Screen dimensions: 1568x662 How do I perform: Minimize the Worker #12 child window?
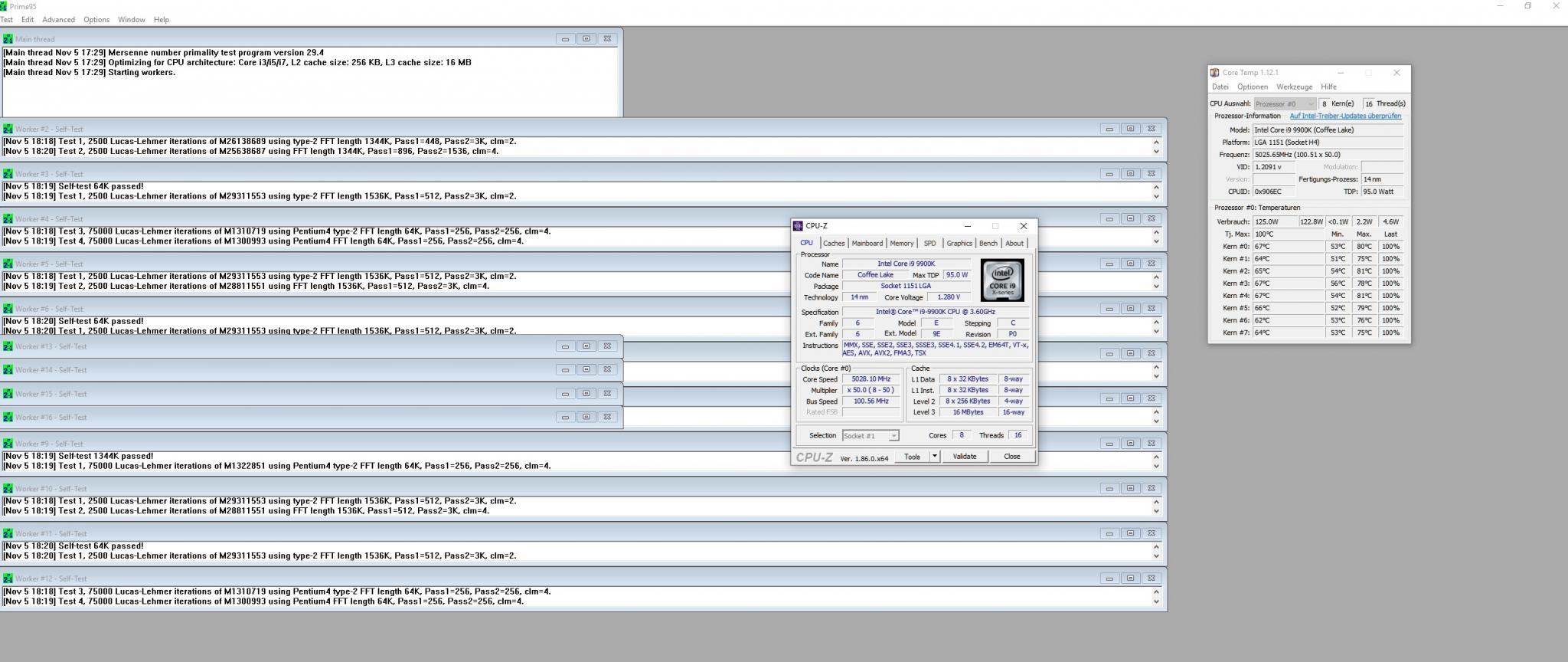(x=1109, y=578)
